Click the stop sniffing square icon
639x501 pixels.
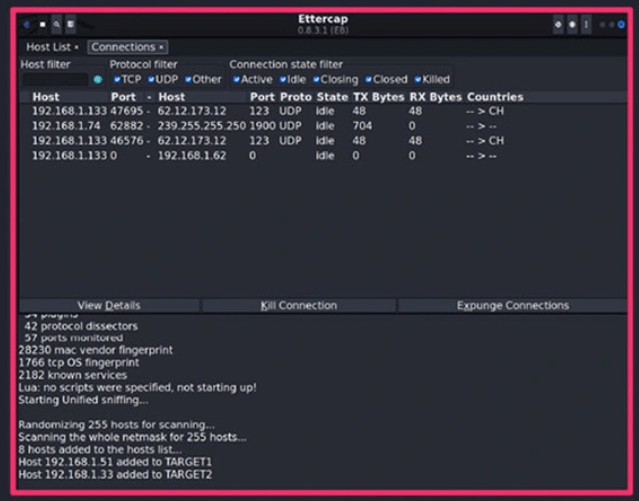click(42, 24)
